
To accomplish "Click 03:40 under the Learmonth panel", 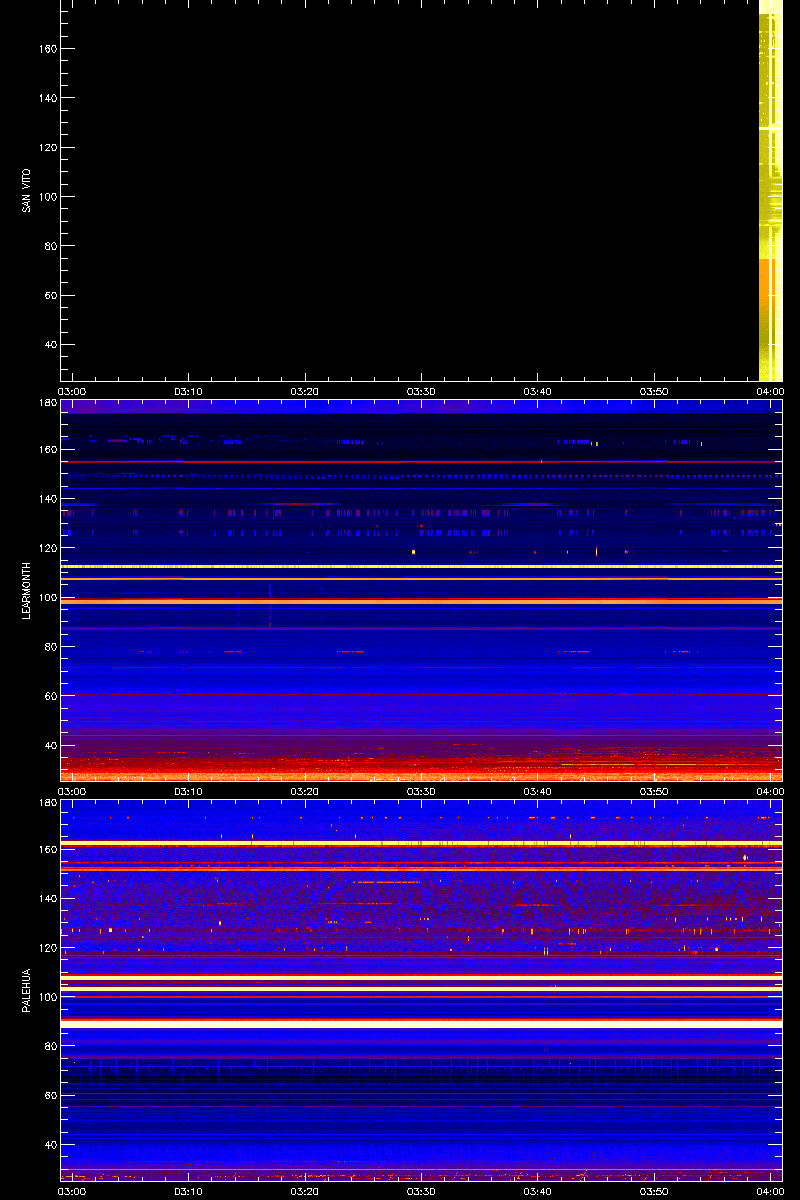I will point(538,791).
